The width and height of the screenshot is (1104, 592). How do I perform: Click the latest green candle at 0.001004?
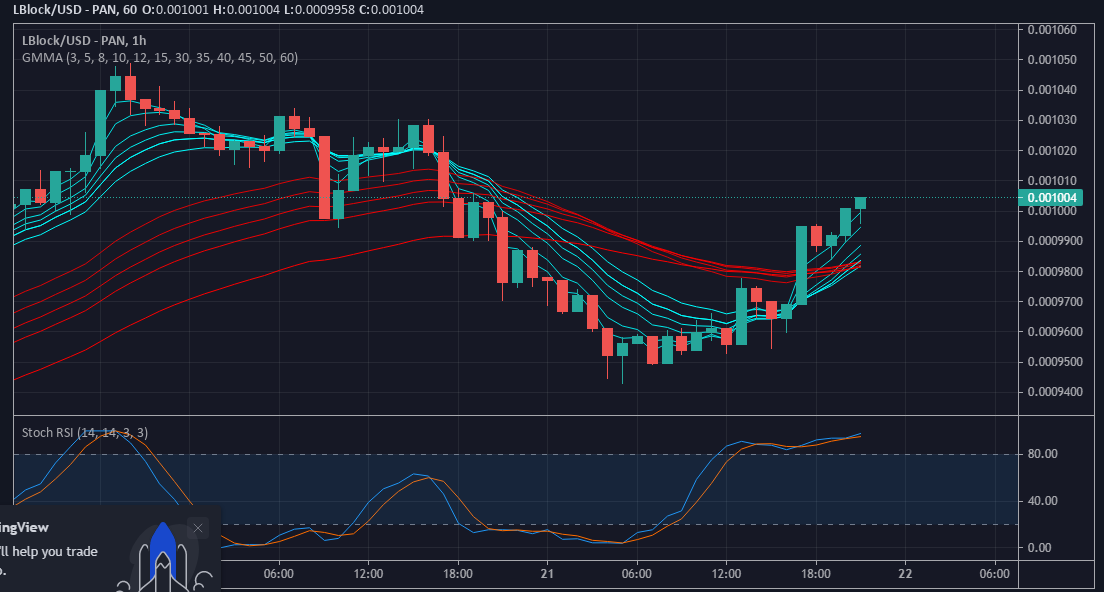coord(860,203)
